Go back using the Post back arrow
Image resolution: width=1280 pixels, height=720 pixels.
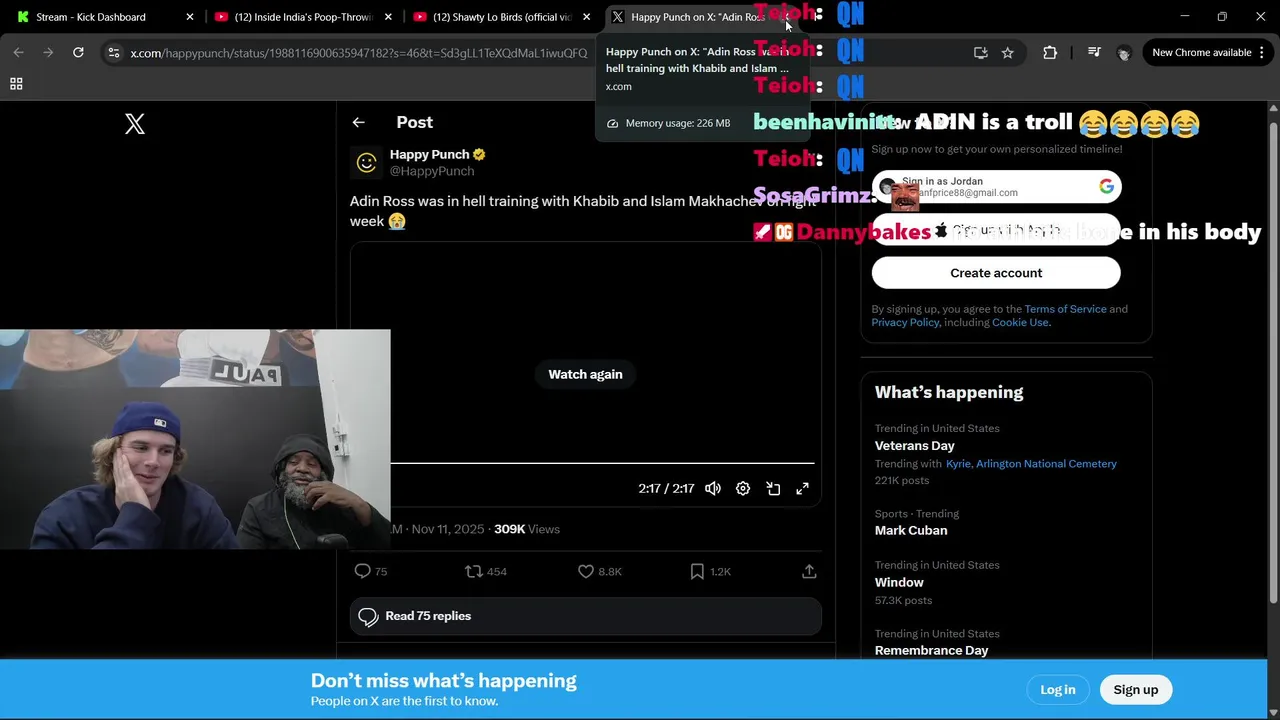pyautogui.click(x=358, y=122)
